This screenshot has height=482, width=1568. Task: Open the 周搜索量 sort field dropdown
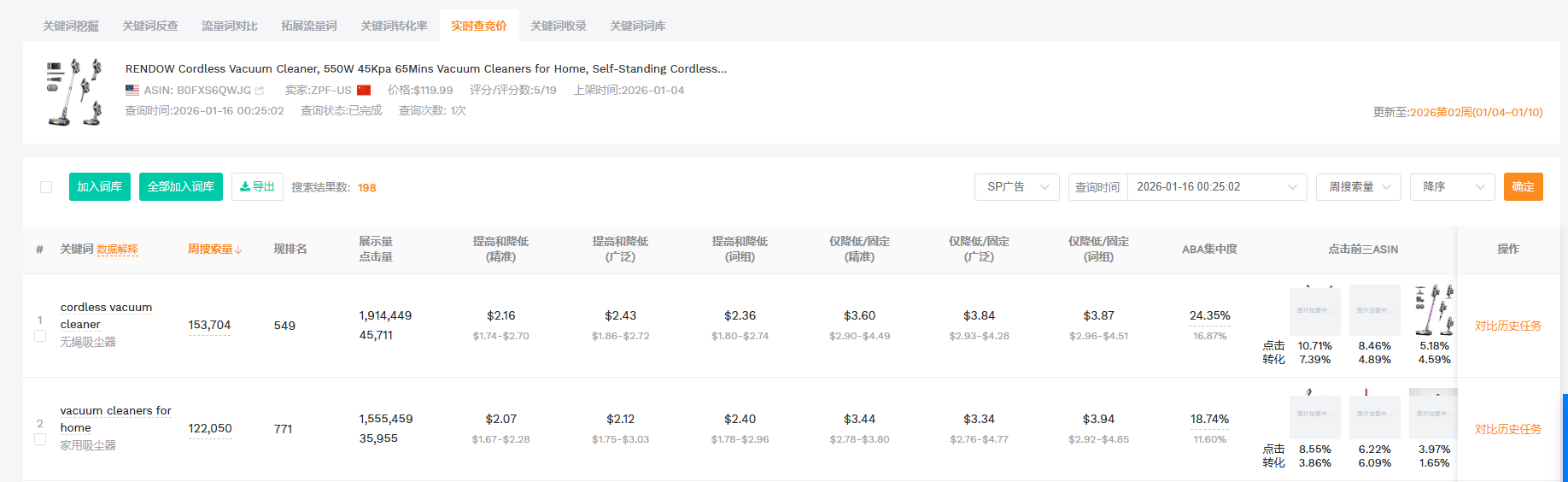click(1358, 187)
